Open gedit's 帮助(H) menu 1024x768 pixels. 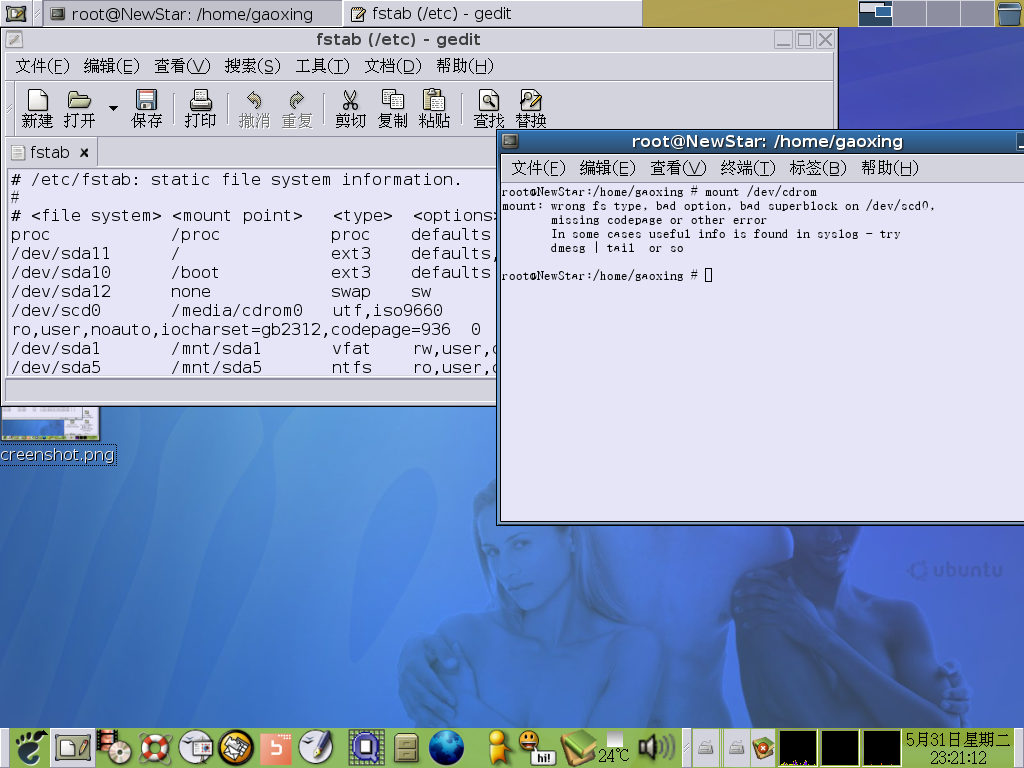click(x=464, y=66)
